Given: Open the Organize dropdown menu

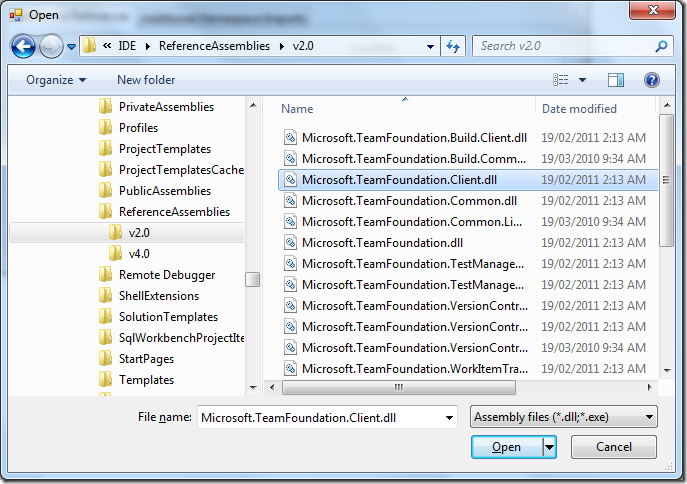Looking at the screenshot, I should [x=56, y=80].
